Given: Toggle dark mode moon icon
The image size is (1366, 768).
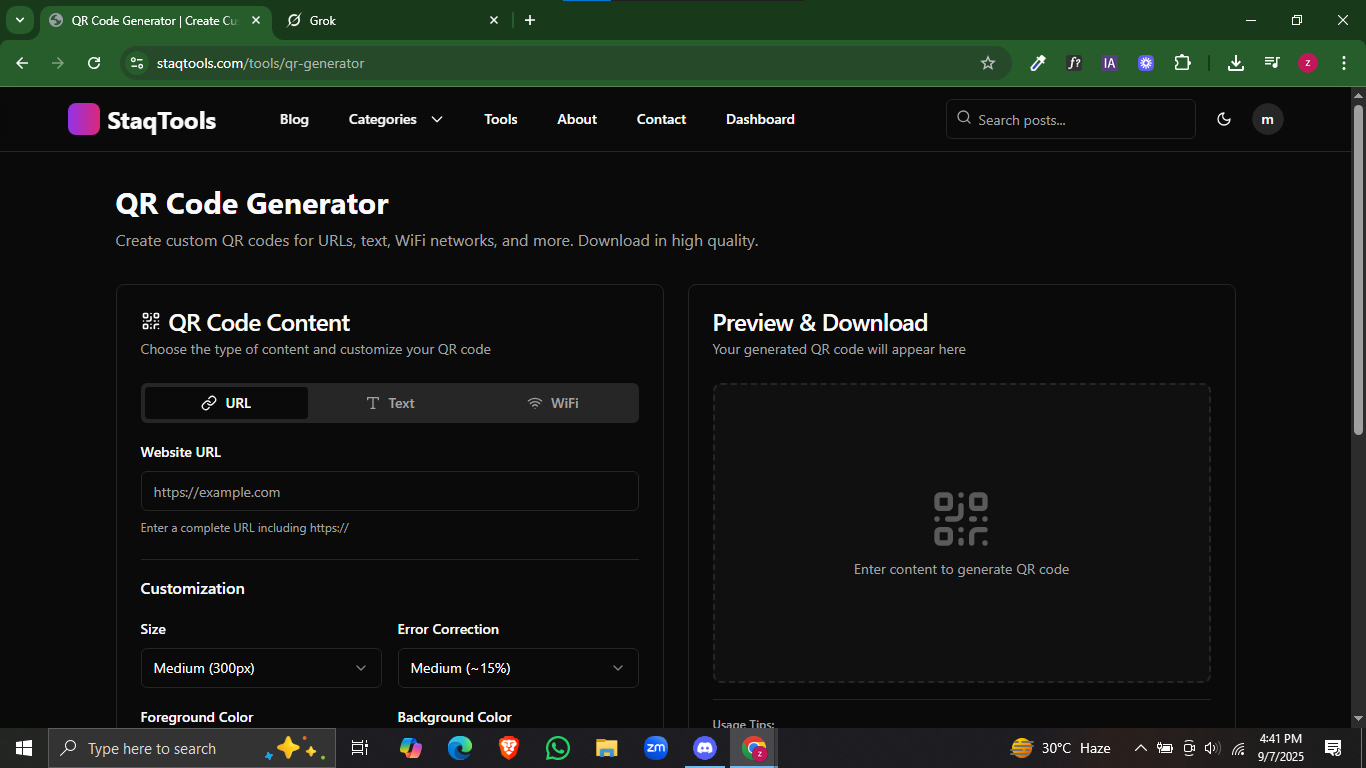Looking at the screenshot, I should click(x=1224, y=119).
